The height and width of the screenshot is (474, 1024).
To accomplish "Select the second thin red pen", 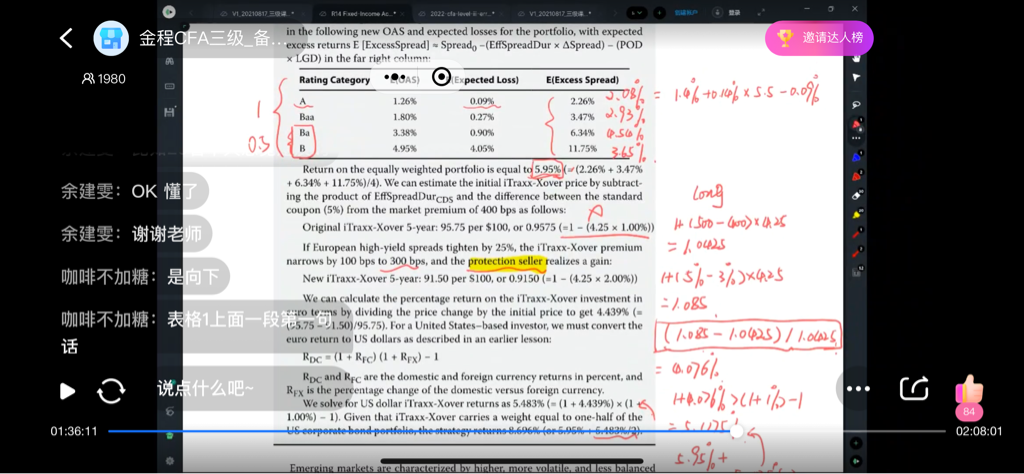I will click(856, 252).
